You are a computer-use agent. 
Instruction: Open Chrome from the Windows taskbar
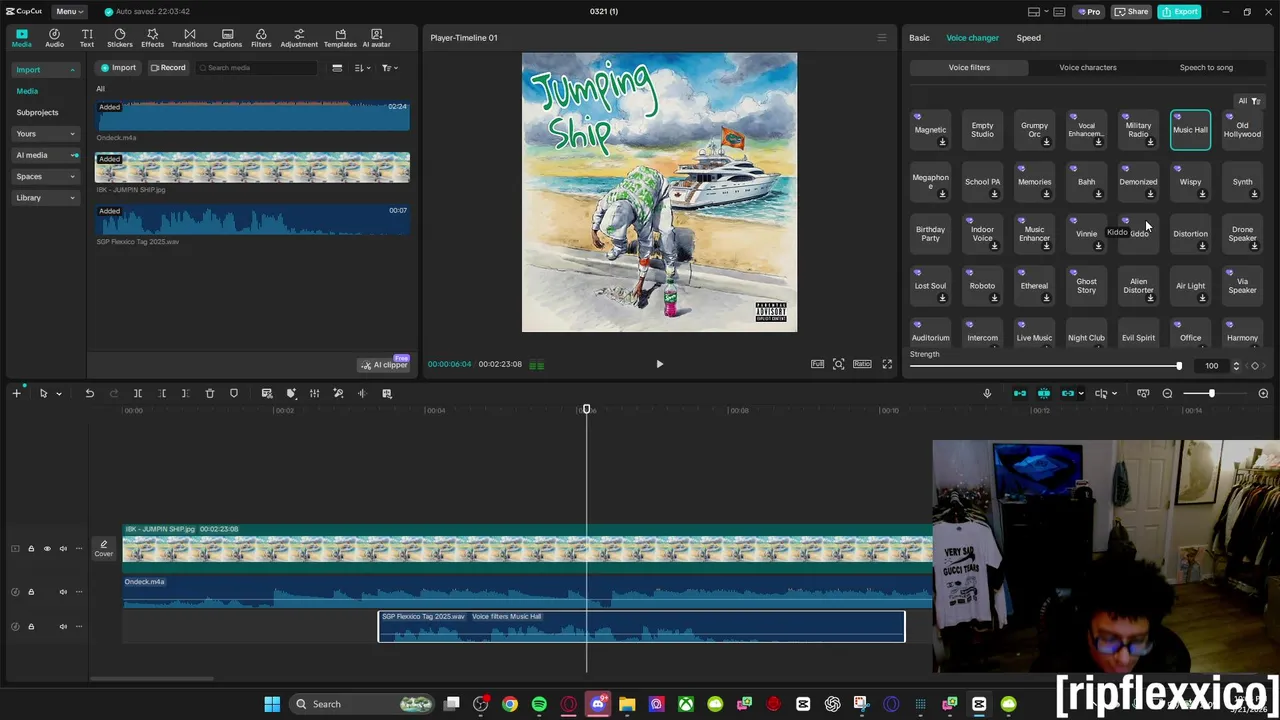tap(510, 704)
